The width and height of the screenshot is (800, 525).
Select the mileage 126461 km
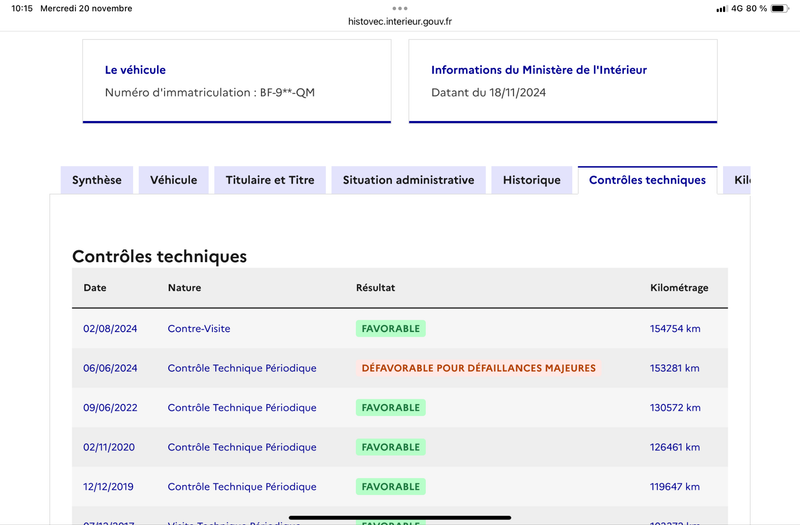(x=674, y=447)
